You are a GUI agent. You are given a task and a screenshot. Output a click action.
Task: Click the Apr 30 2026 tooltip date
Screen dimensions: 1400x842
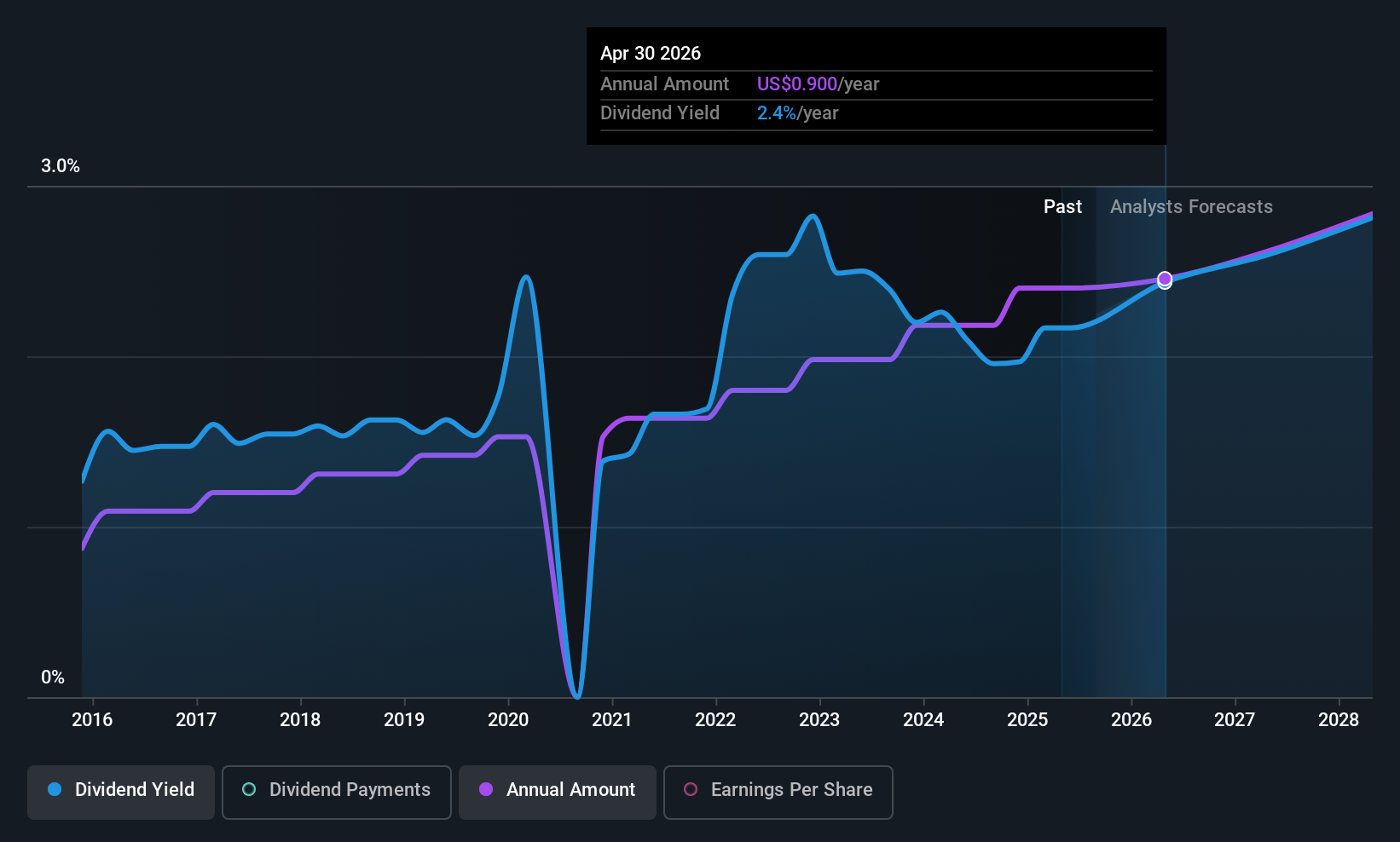(651, 53)
